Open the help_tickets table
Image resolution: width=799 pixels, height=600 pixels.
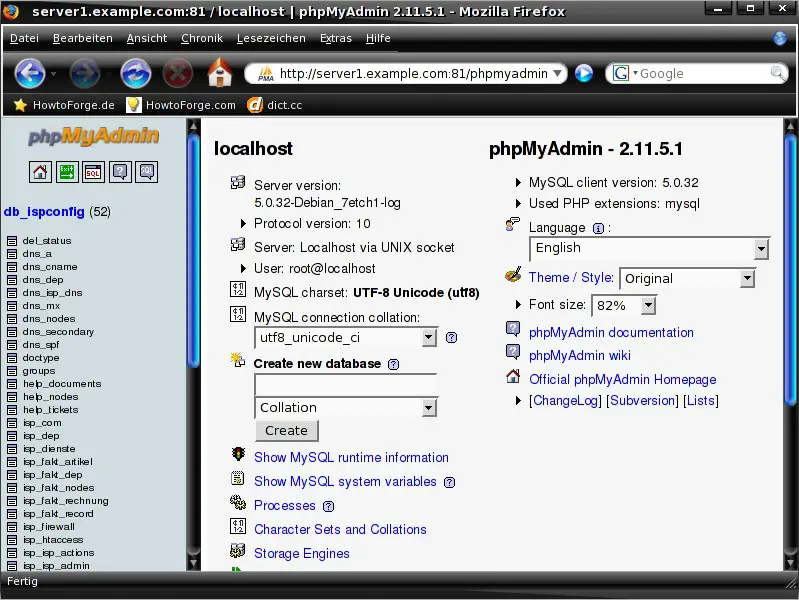pos(50,410)
